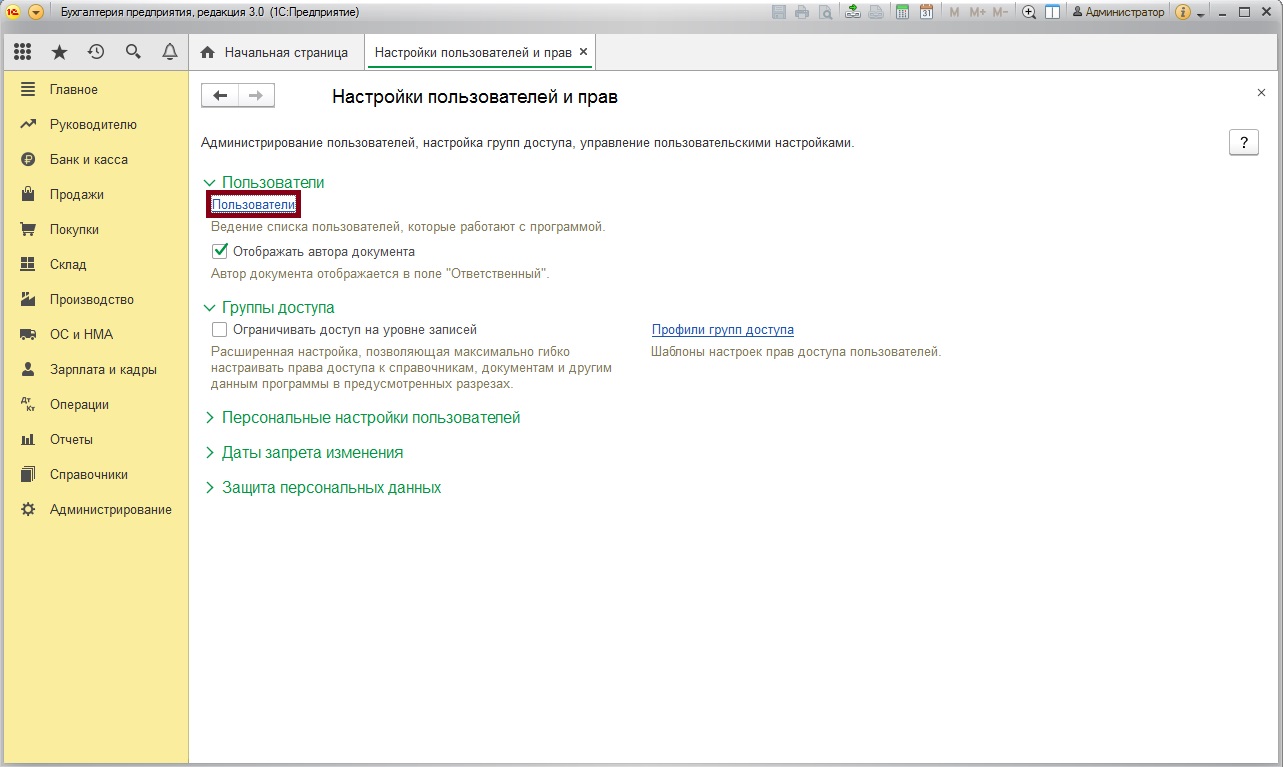The image size is (1283, 767).
Task: Open the Главное section
Action: tap(74, 89)
